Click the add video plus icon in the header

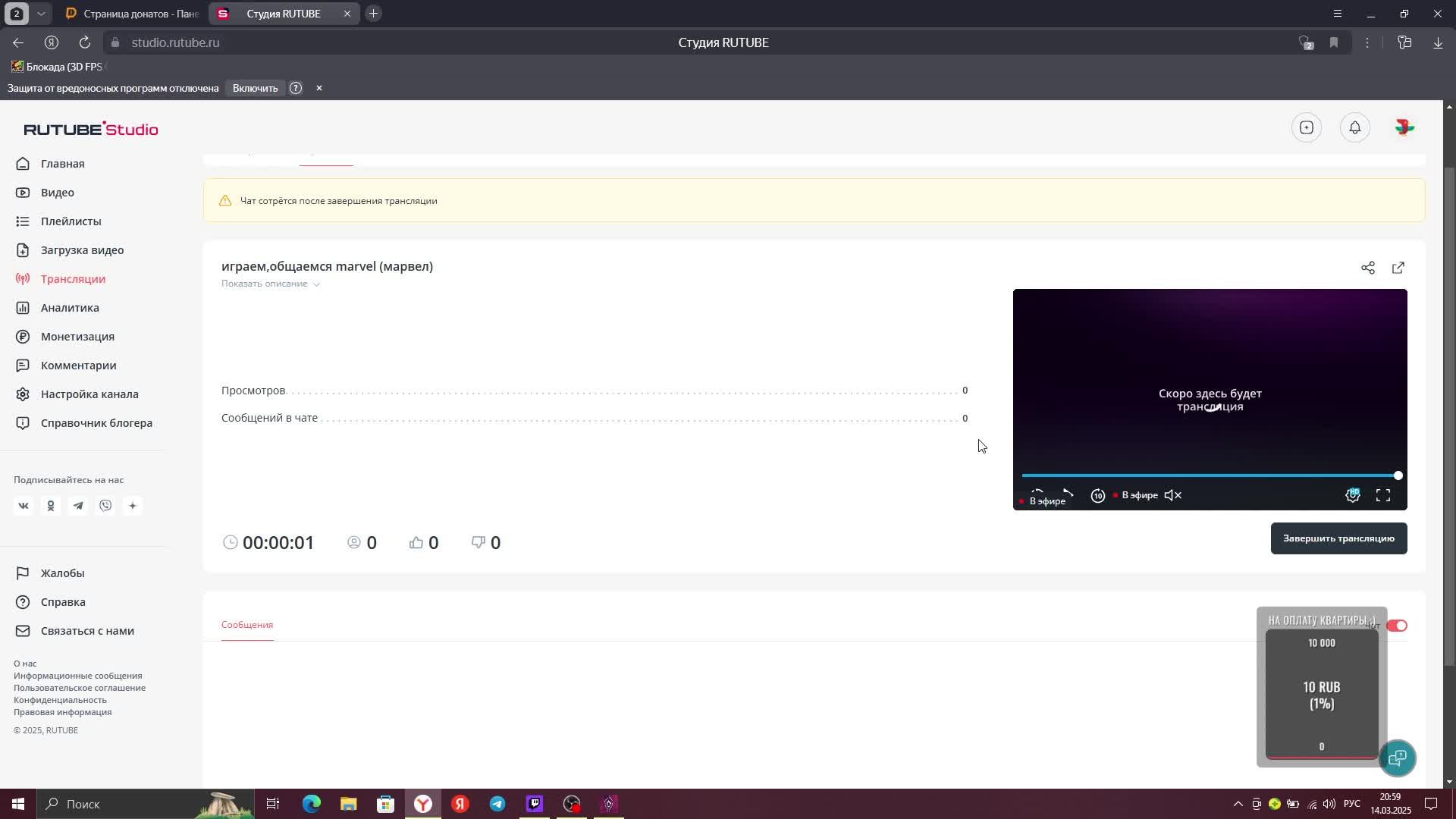coord(1306,127)
